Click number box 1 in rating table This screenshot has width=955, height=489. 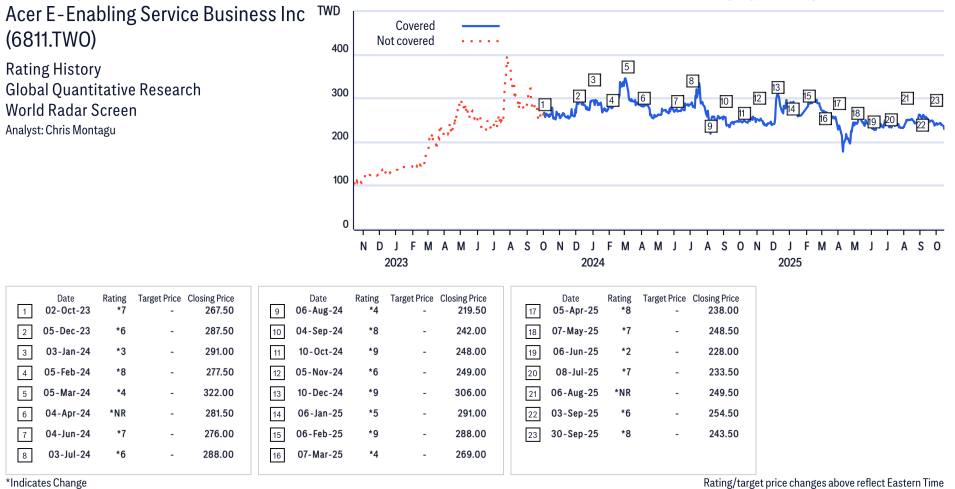point(24,311)
